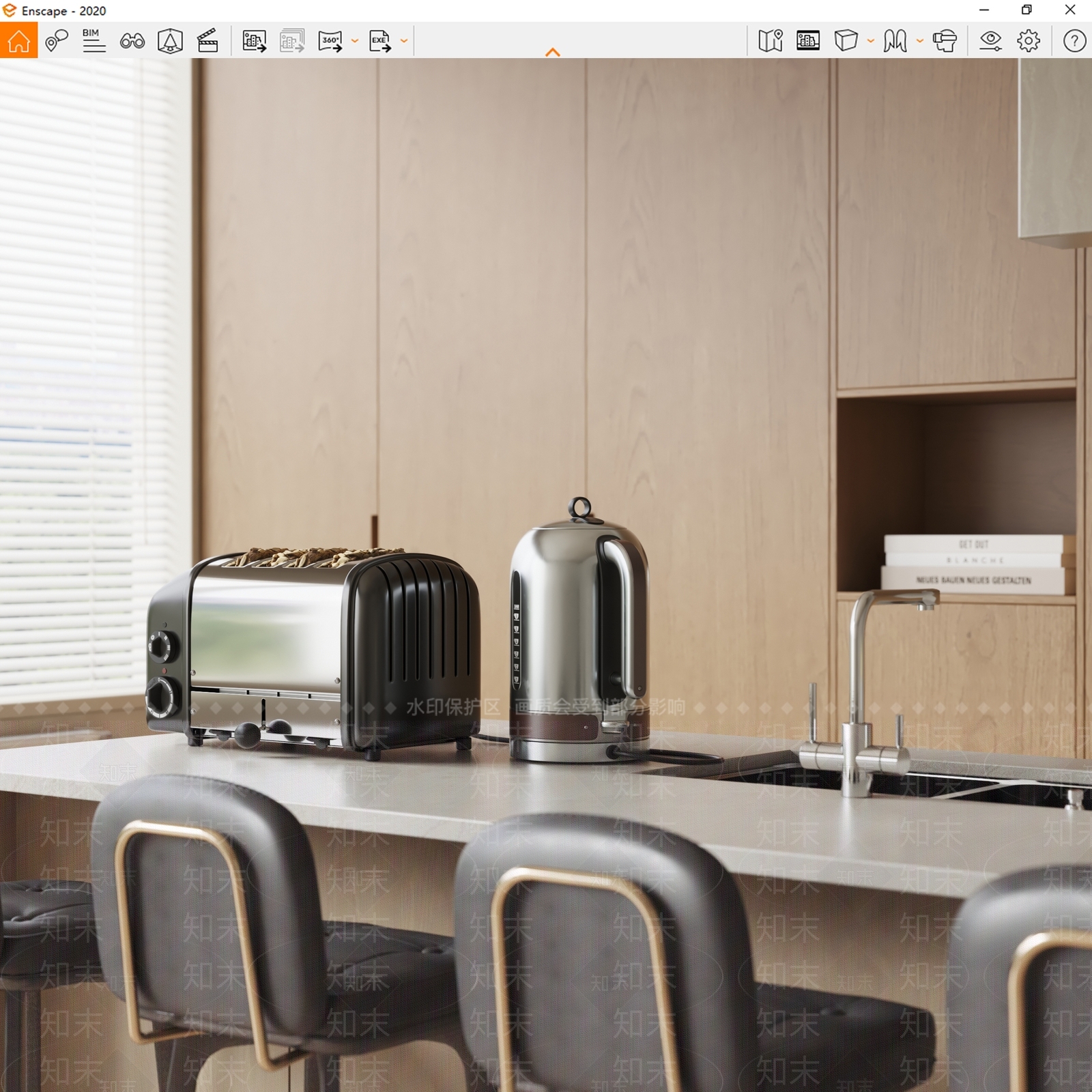Enable VR headset mode

945,41
